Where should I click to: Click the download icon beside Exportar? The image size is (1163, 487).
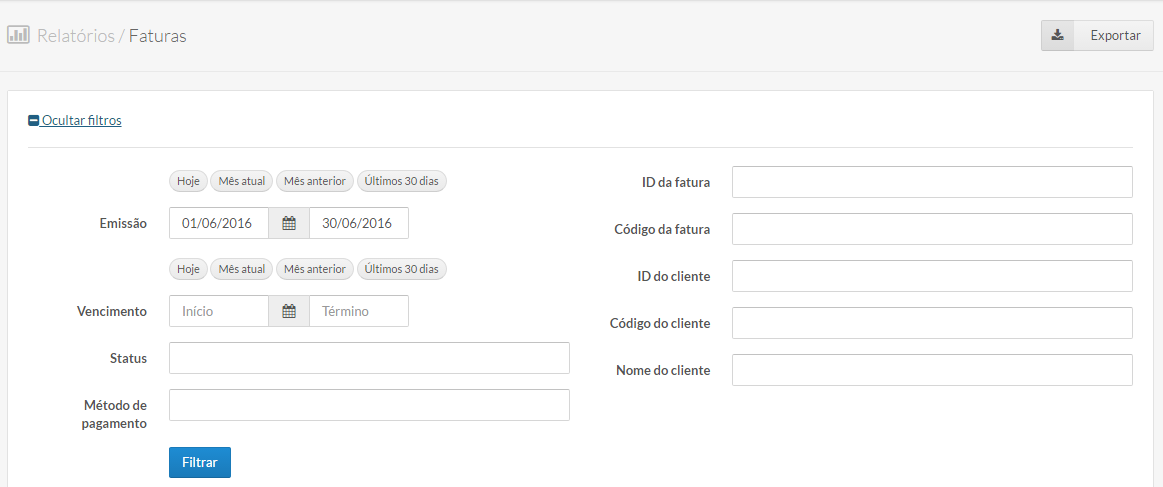click(1057, 36)
